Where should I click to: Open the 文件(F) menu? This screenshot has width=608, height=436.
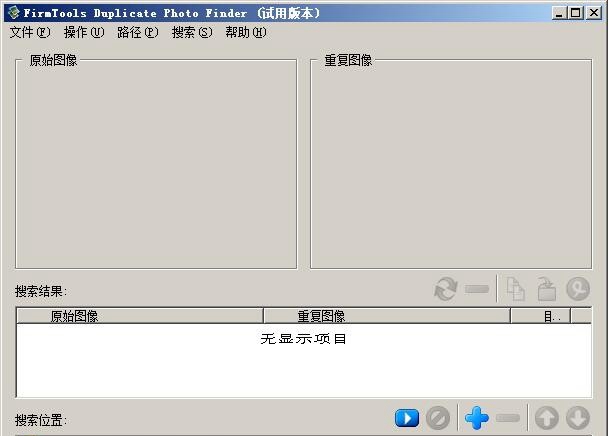click(x=30, y=32)
